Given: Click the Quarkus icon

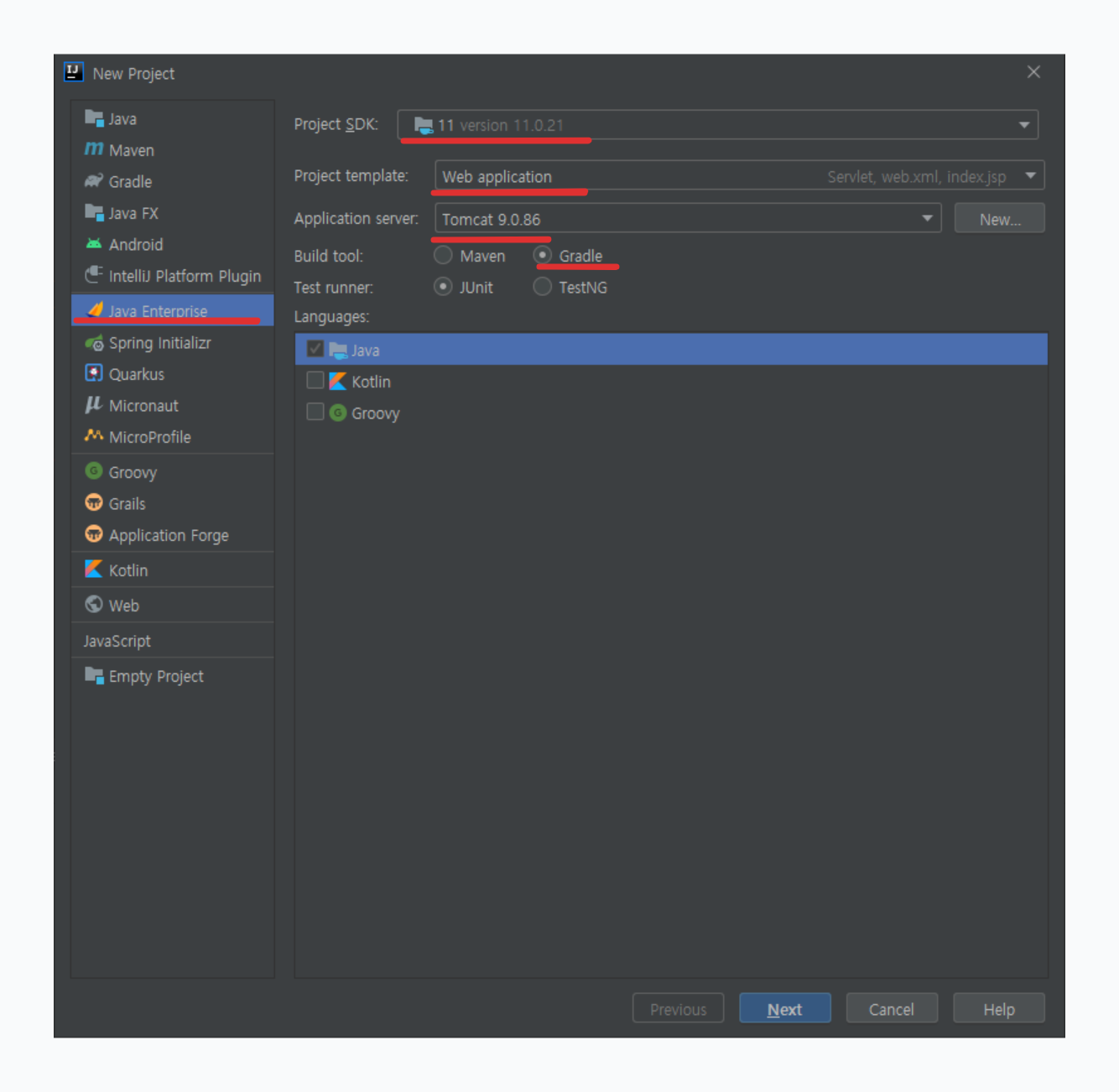Looking at the screenshot, I should pos(94,373).
